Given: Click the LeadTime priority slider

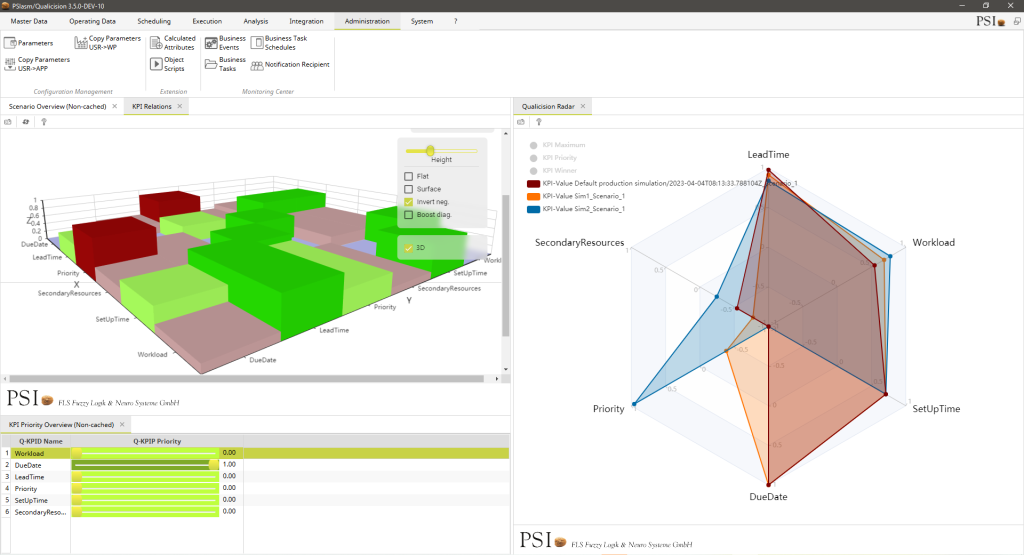Looking at the screenshot, I should point(145,477).
